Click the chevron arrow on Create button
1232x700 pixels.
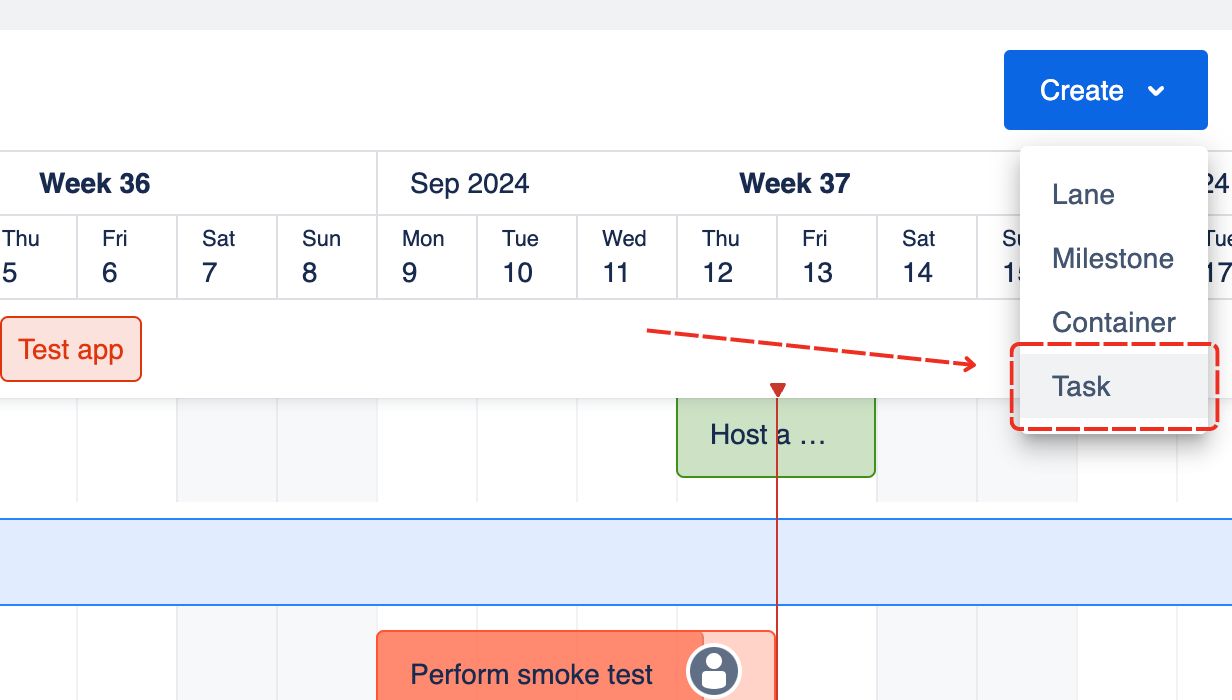point(1156,91)
